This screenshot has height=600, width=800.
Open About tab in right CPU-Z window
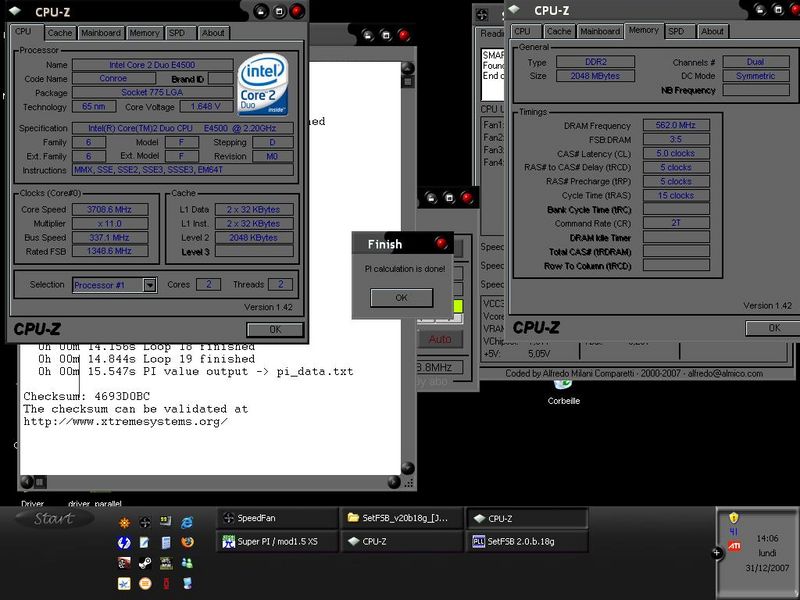[712, 31]
